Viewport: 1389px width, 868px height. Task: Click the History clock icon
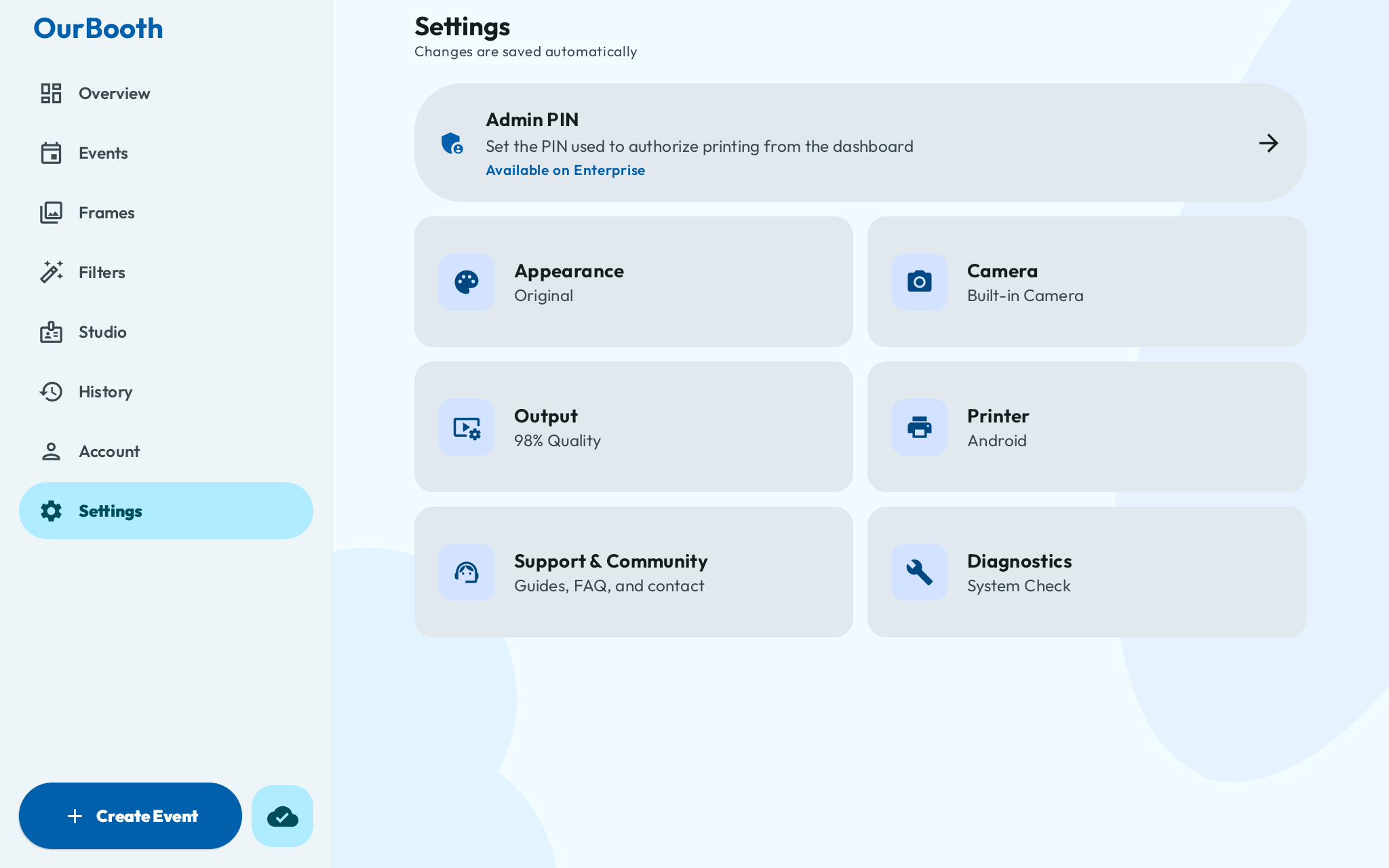51,391
